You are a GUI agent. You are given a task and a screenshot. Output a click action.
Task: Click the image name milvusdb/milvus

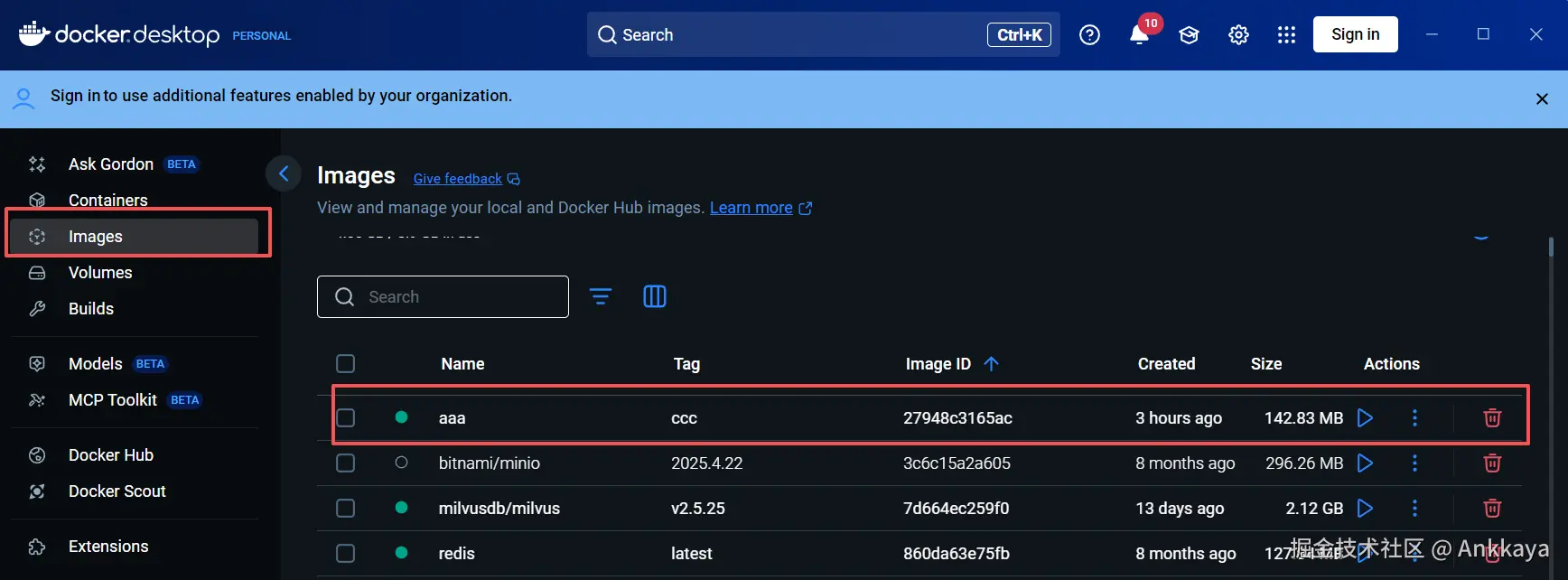click(x=499, y=509)
